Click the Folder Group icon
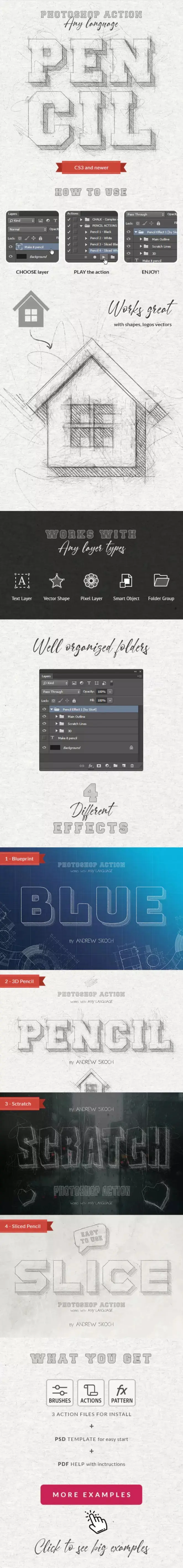 [161, 579]
